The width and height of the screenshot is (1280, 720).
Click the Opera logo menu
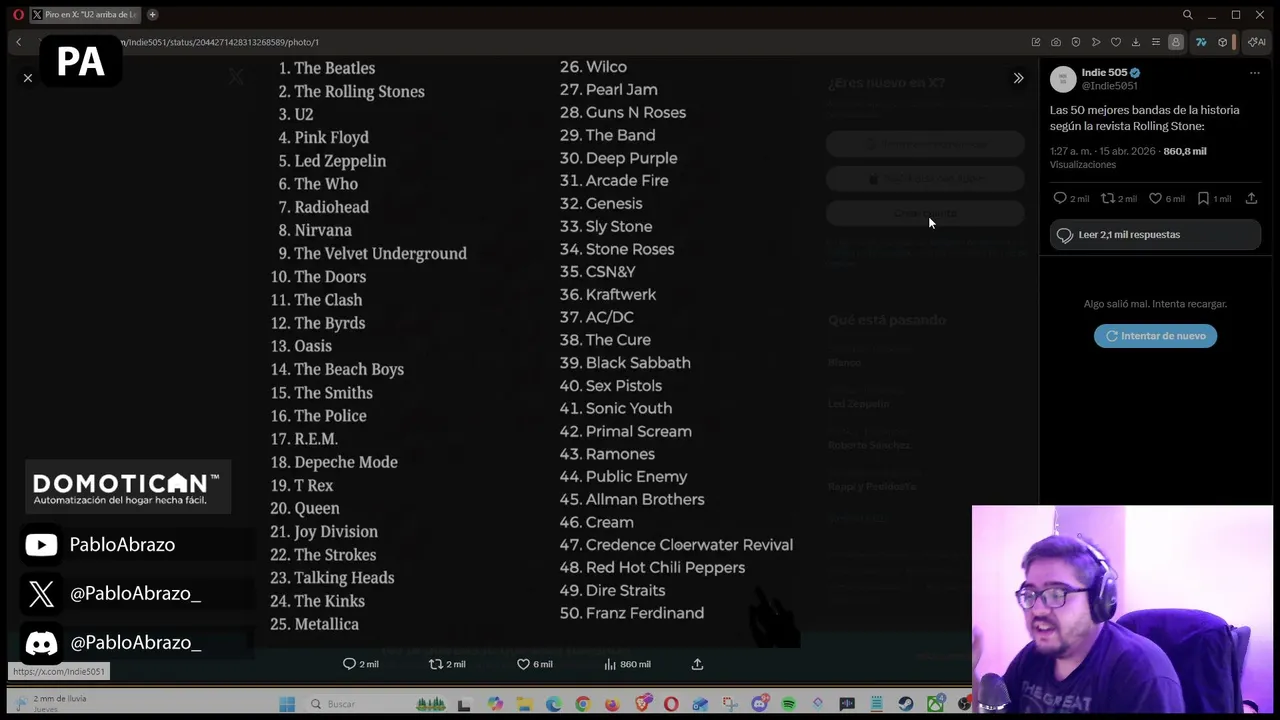18,15
